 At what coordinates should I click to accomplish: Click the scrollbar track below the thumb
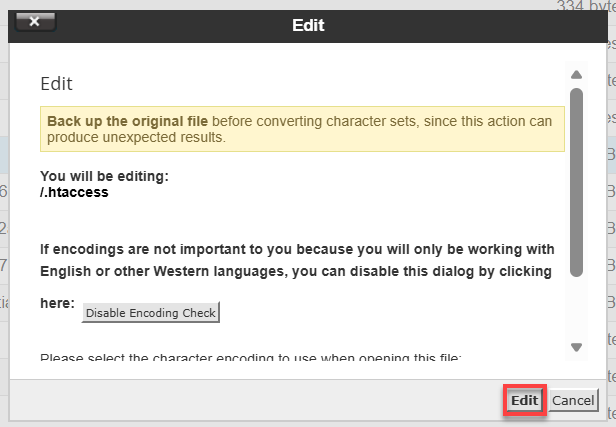click(x=576, y=310)
